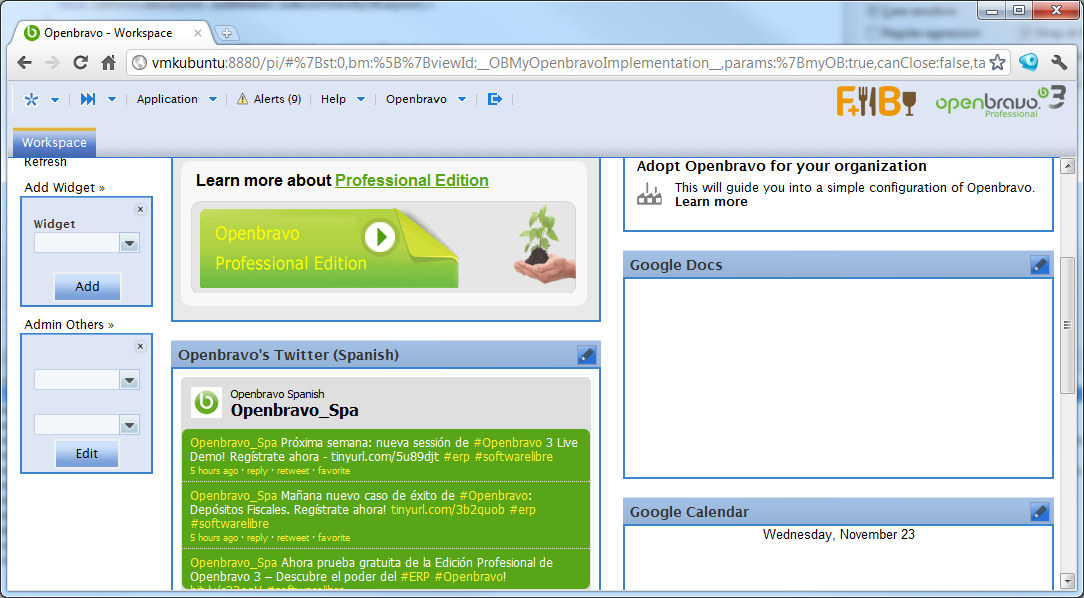This screenshot has height=598, width=1084.
Task: Open new browser tab button
Action: (x=226, y=32)
